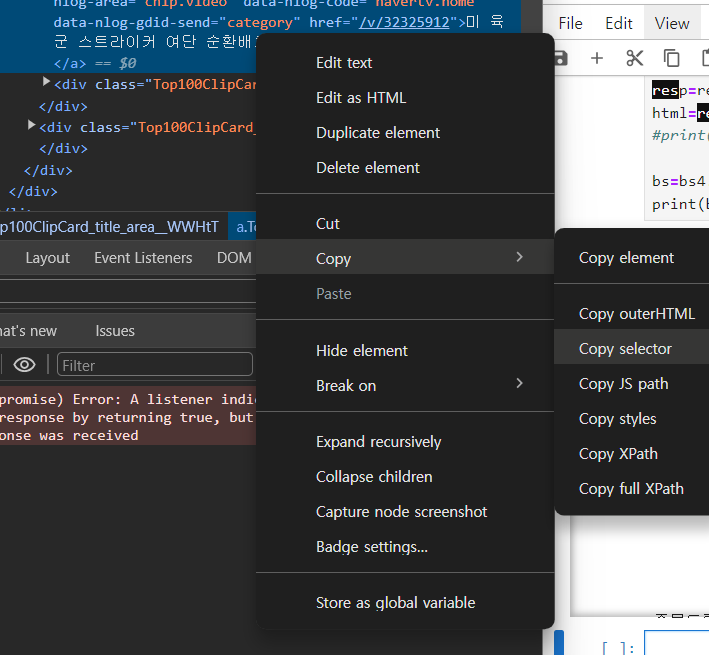Click the console error message row
Viewport: 709px width, 655px height.
[128, 415]
